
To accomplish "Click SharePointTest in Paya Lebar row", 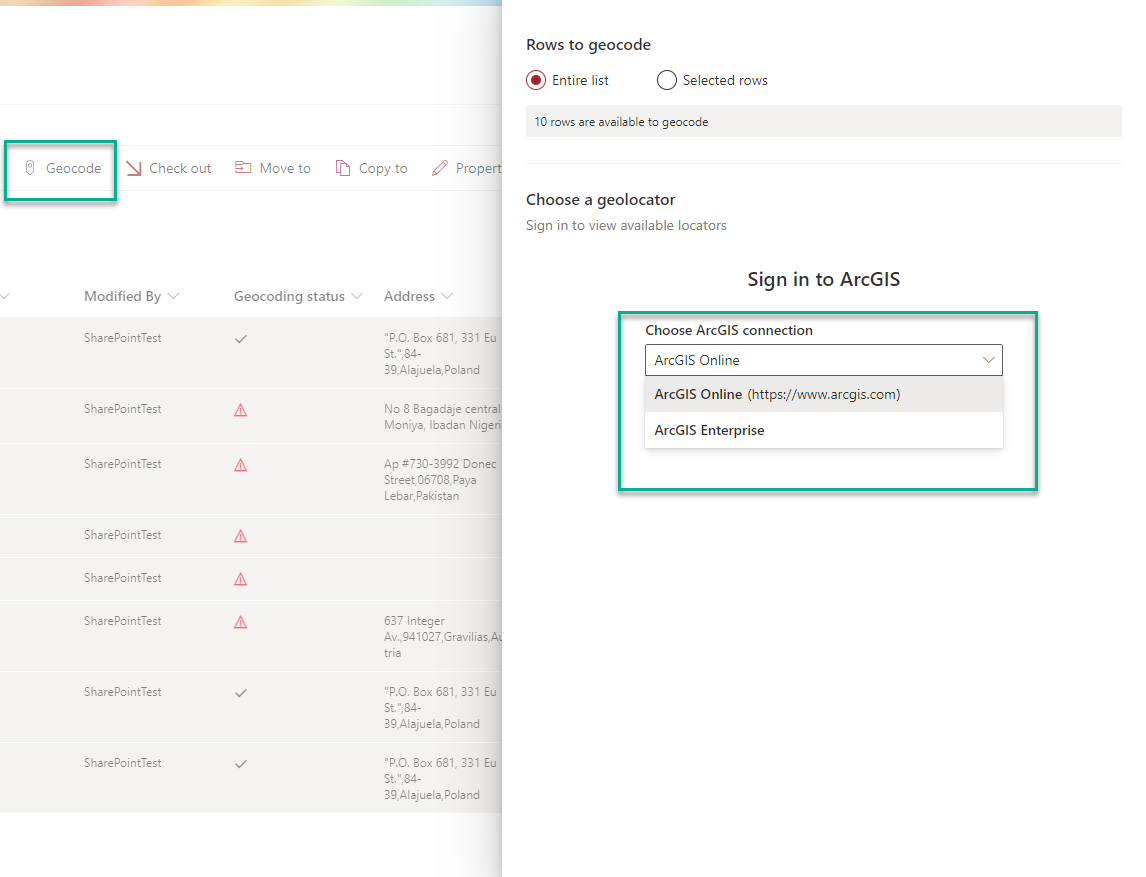I will click(x=123, y=464).
